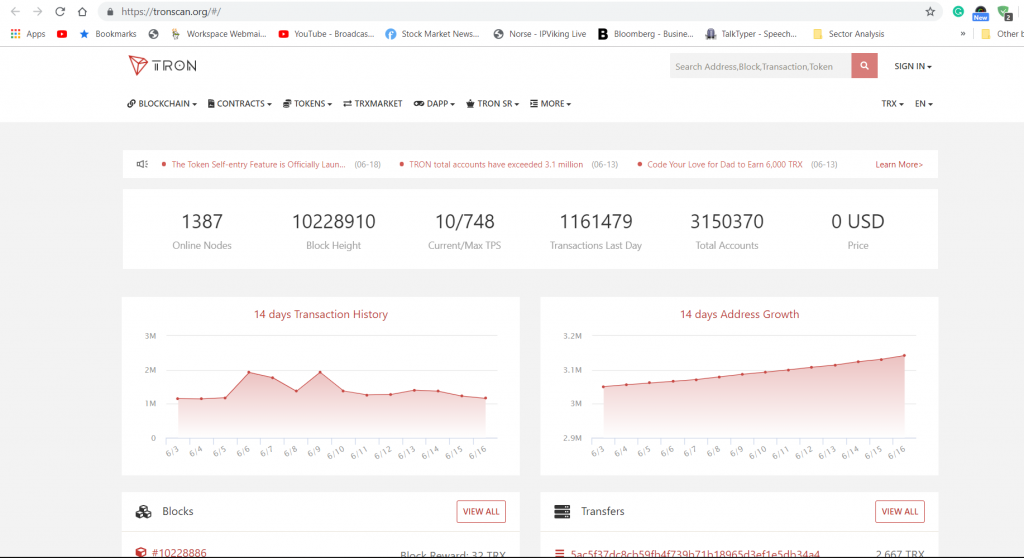Expand the BLOCKCHAIN menu
The width and height of the screenshot is (1024, 558).
click(x=162, y=104)
